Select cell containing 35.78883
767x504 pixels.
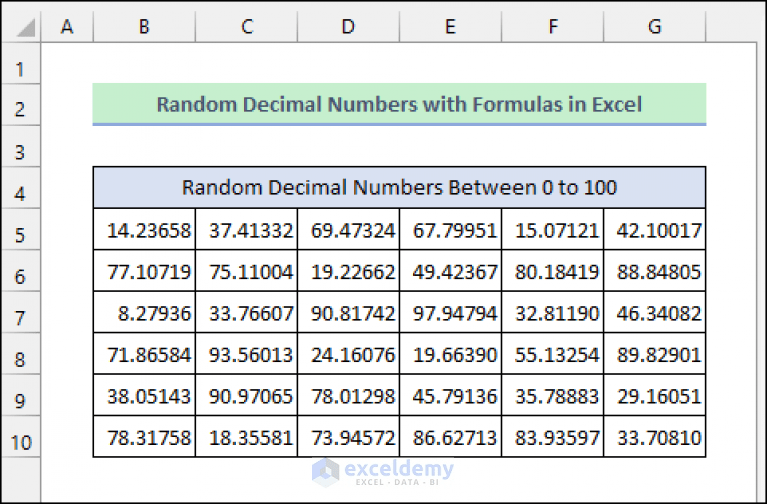(x=553, y=395)
